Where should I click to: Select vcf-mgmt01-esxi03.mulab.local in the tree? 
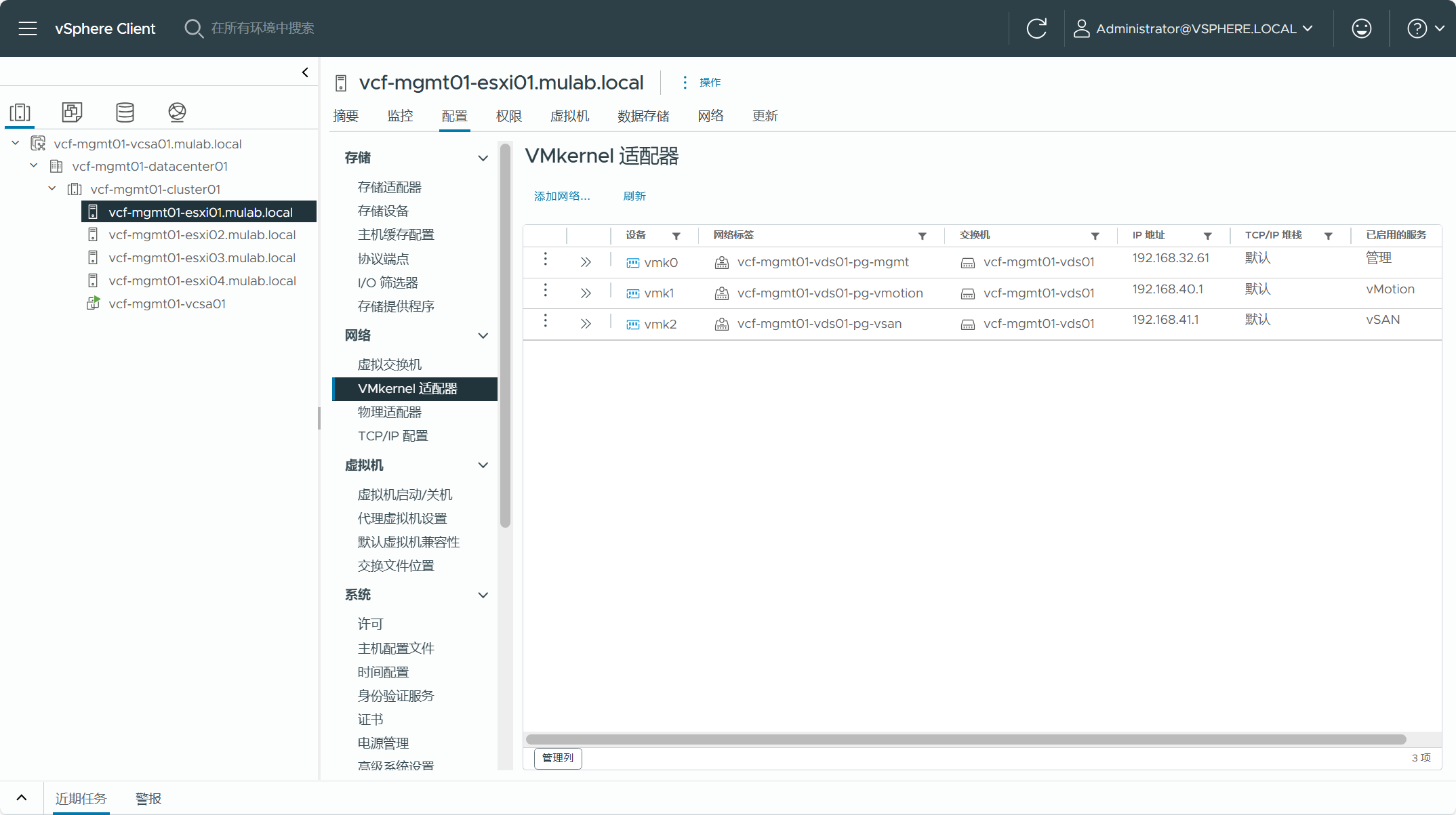202,257
